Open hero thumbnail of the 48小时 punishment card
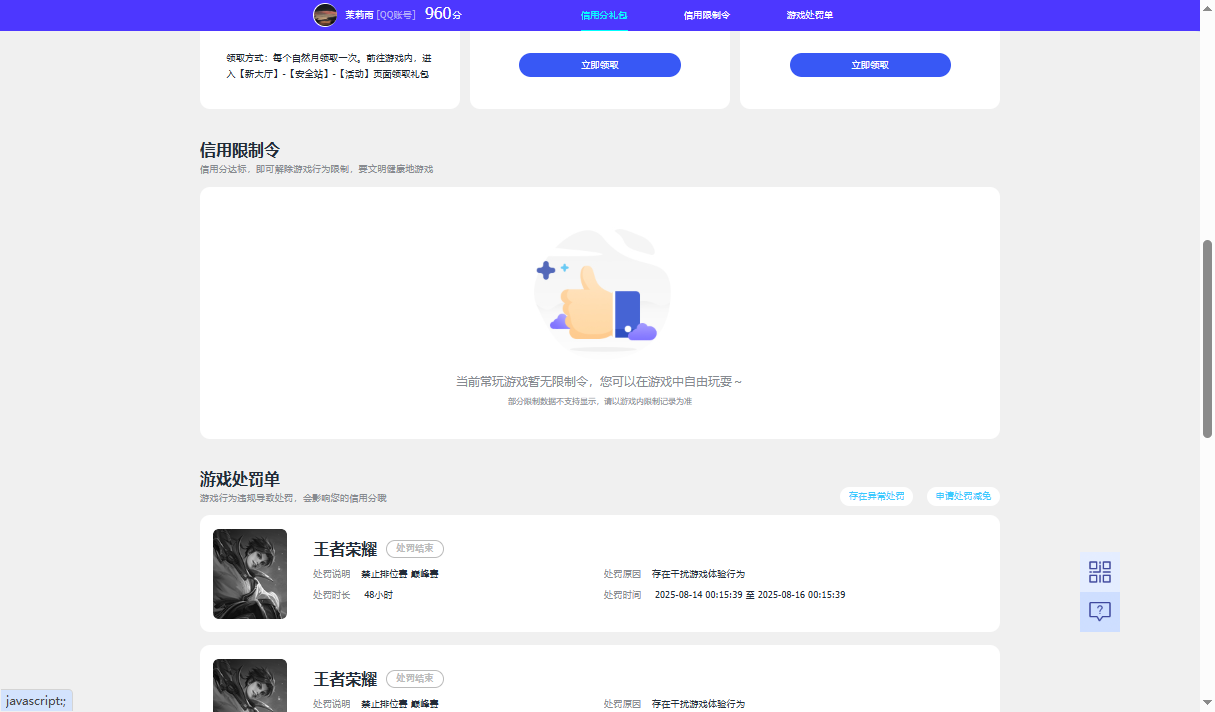Viewport: 1215px width, 712px height. [250, 574]
